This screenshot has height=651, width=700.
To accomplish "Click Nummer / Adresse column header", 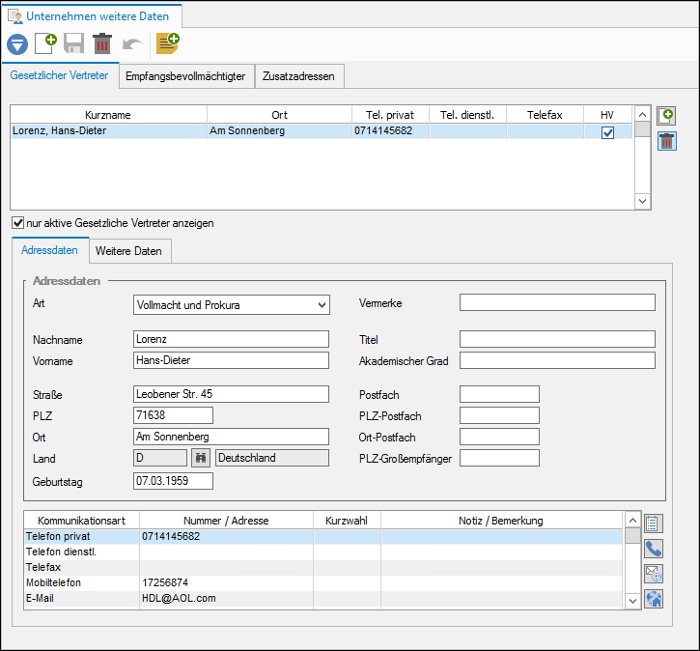I will pos(226,521).
